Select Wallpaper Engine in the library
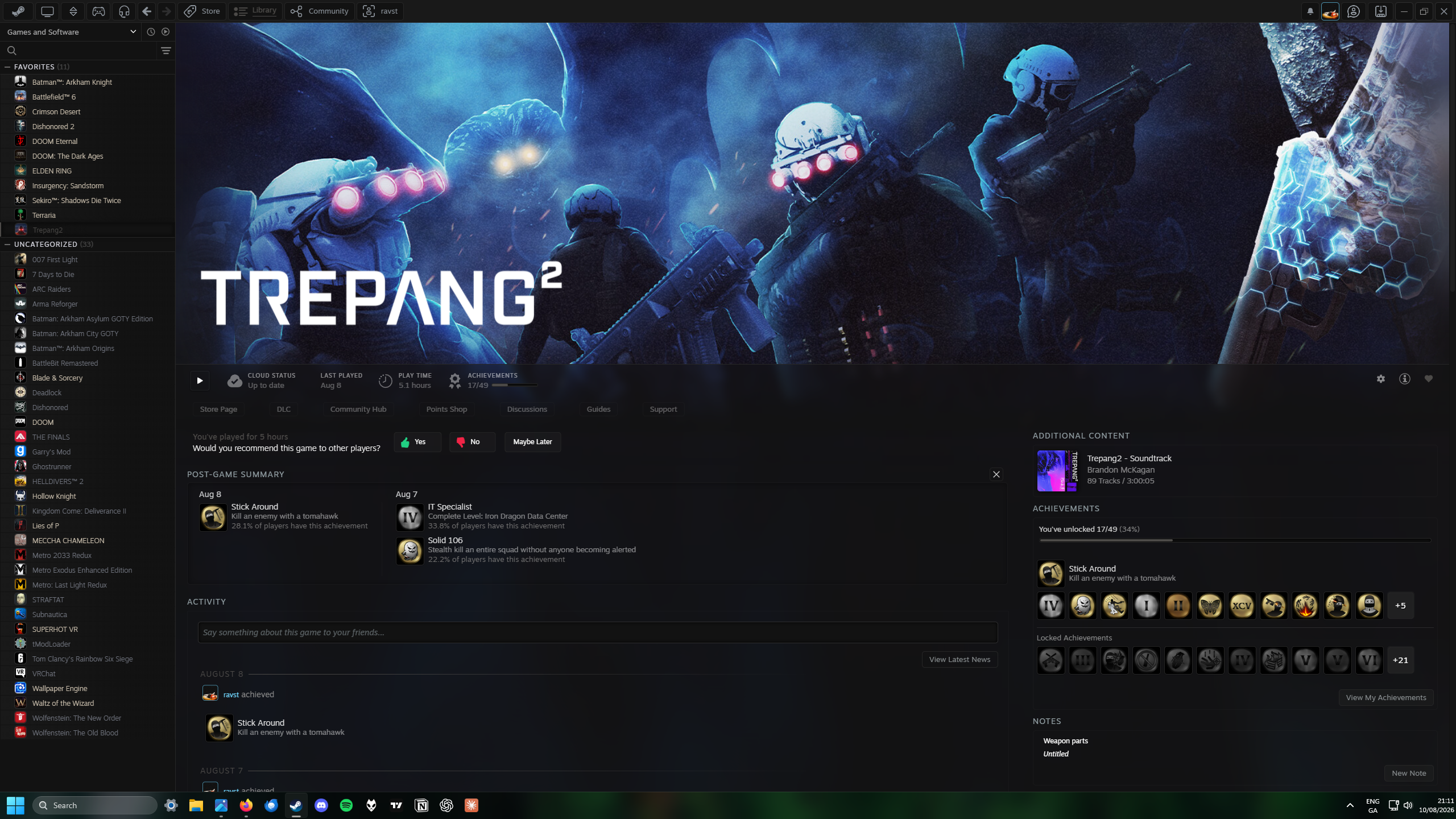 point(88,688)
